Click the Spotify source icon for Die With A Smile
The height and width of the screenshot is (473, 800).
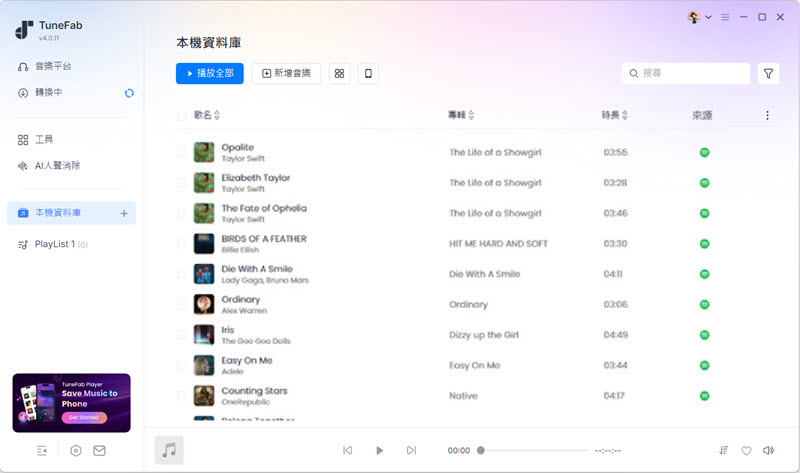[x=705, y=274]
